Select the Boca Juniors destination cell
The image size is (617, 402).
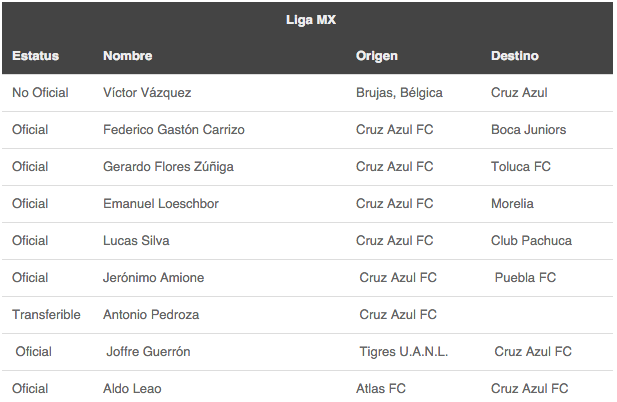(x=528, y=130)
